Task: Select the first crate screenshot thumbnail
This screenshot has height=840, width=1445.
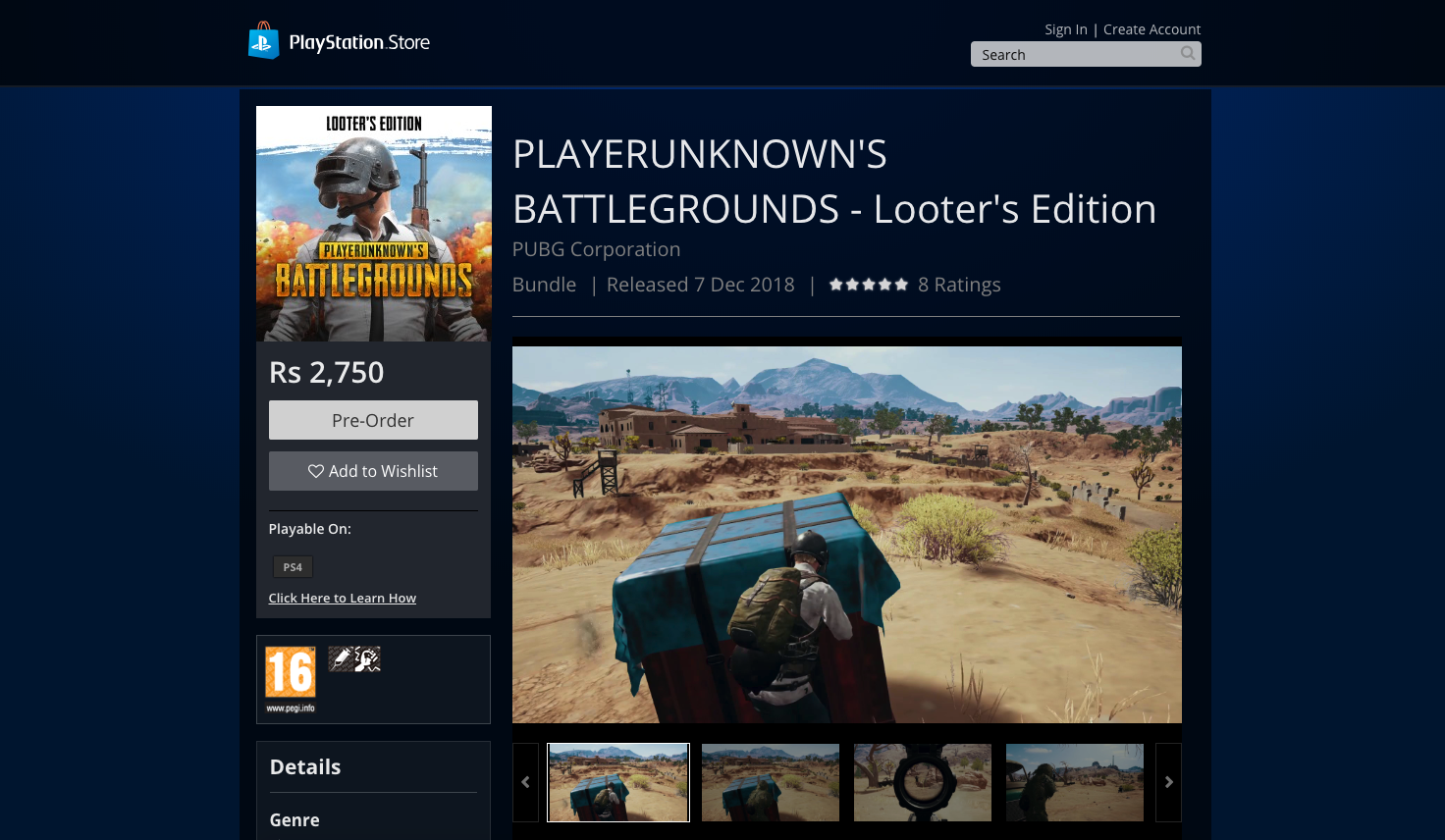Action: click(618, 782)
